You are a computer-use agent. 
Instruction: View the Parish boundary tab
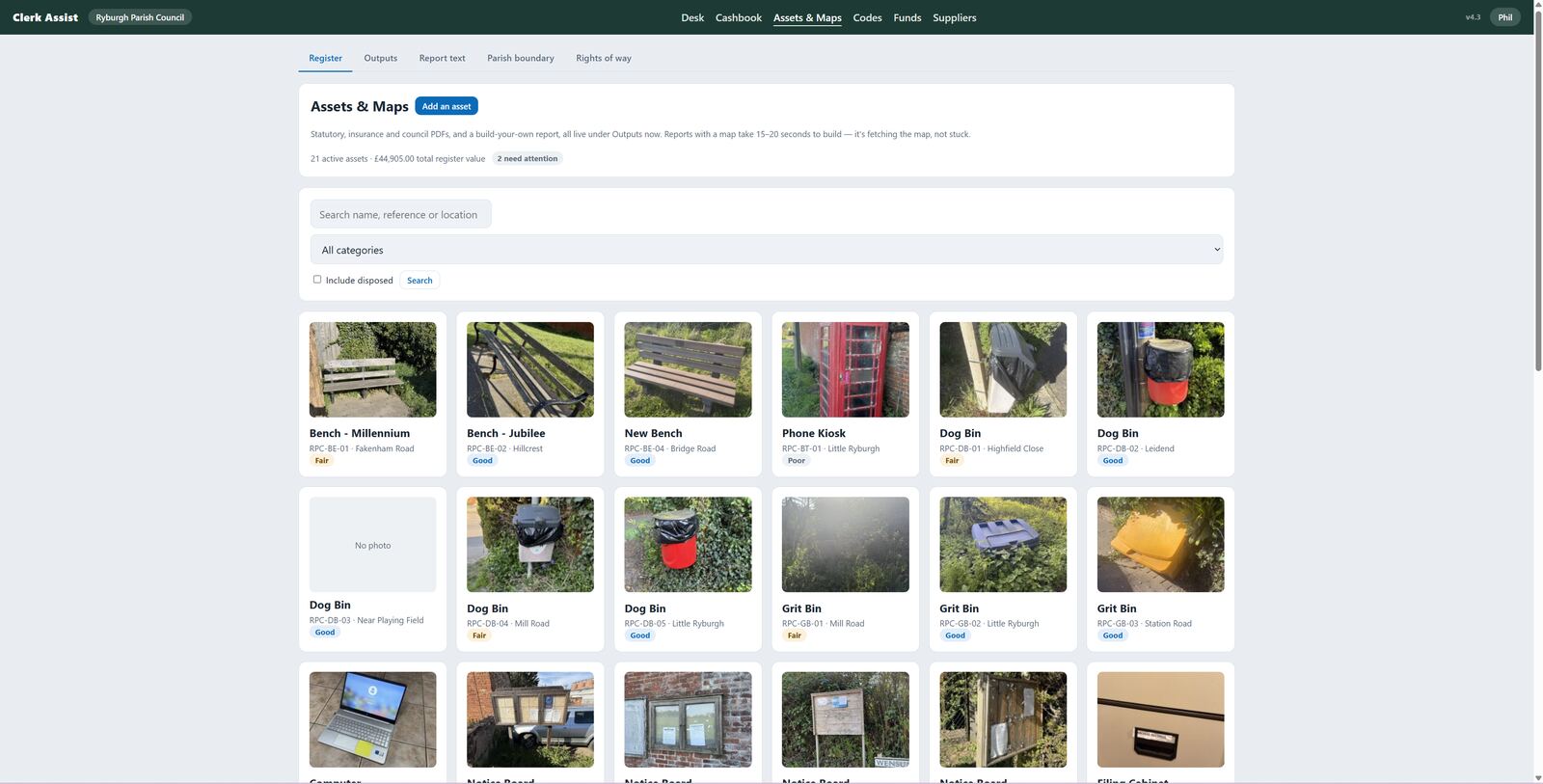click(x=521, y=58)
